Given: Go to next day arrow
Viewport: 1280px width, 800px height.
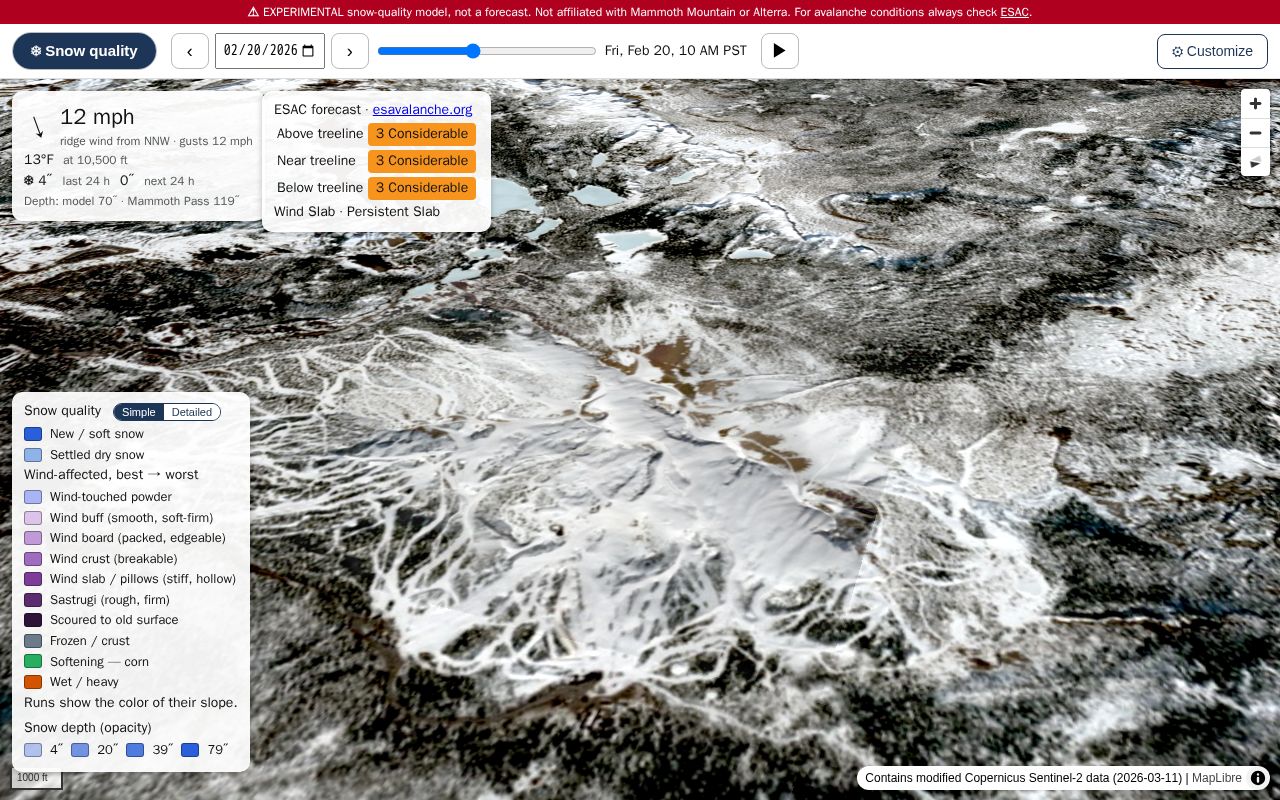Looking at the screenshot, I should (350, 51).
